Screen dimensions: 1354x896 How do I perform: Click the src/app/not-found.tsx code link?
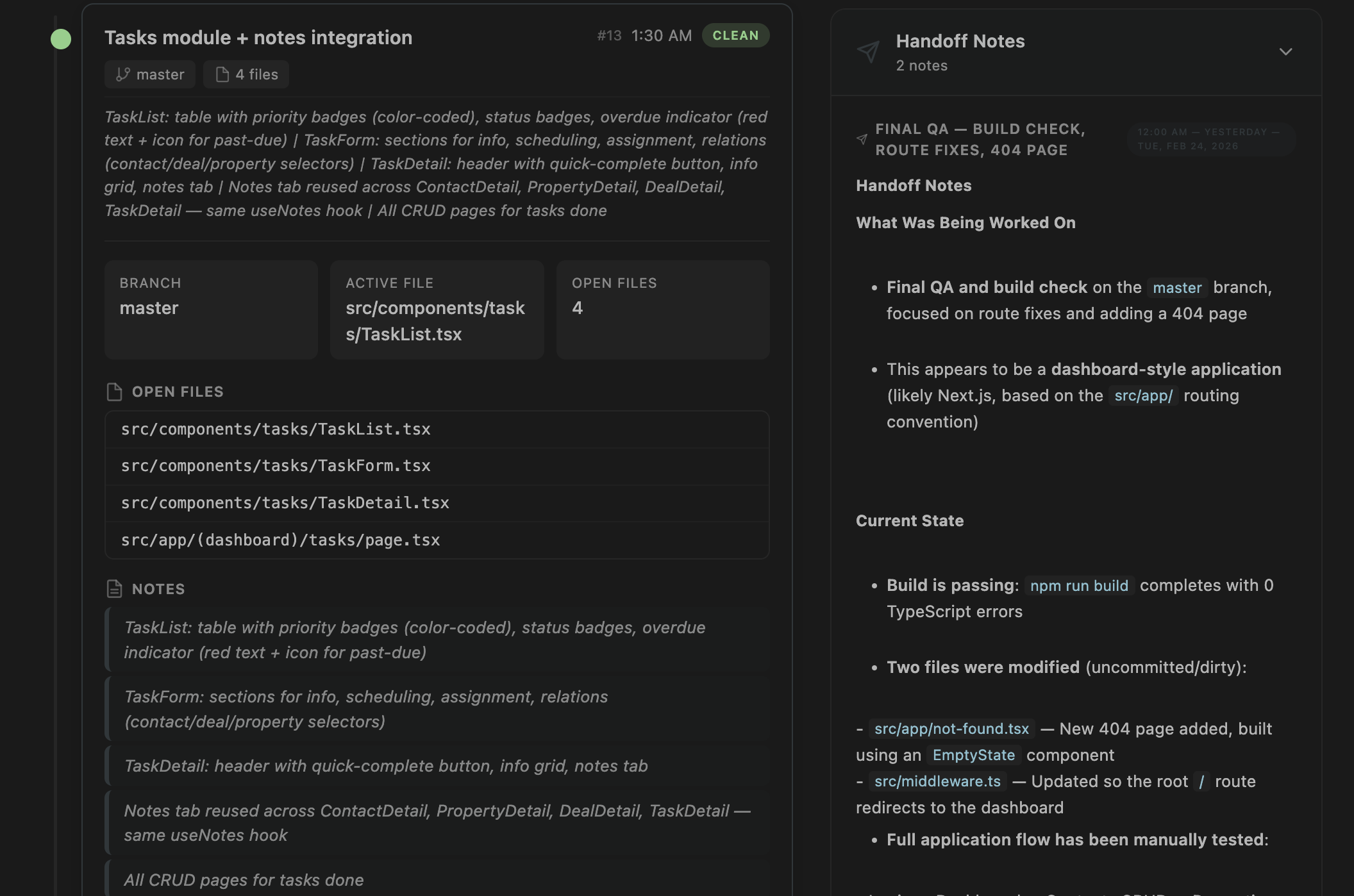point(951,729)
